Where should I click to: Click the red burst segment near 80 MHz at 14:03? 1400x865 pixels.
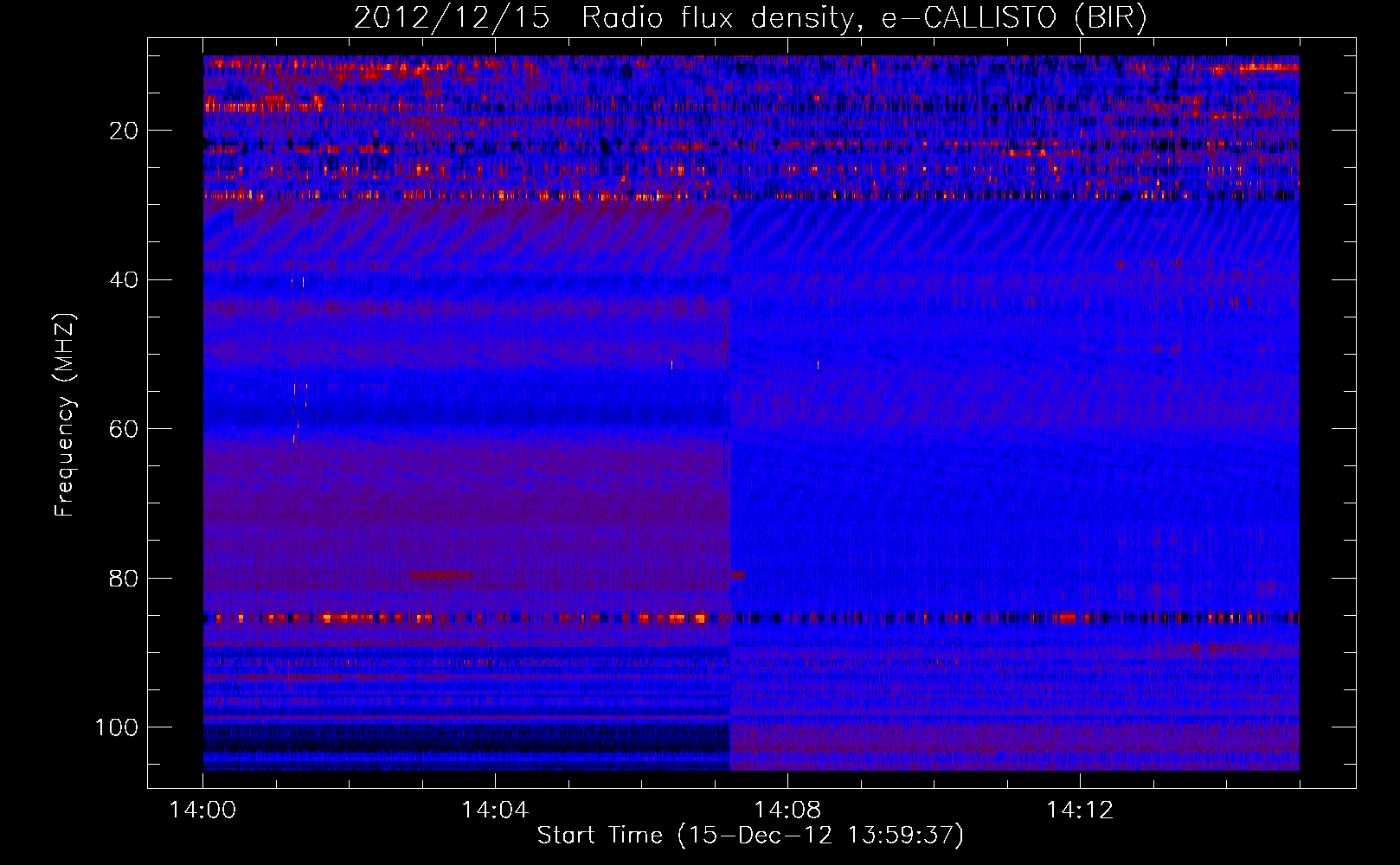pyautogui.click(x=441, y=574)
